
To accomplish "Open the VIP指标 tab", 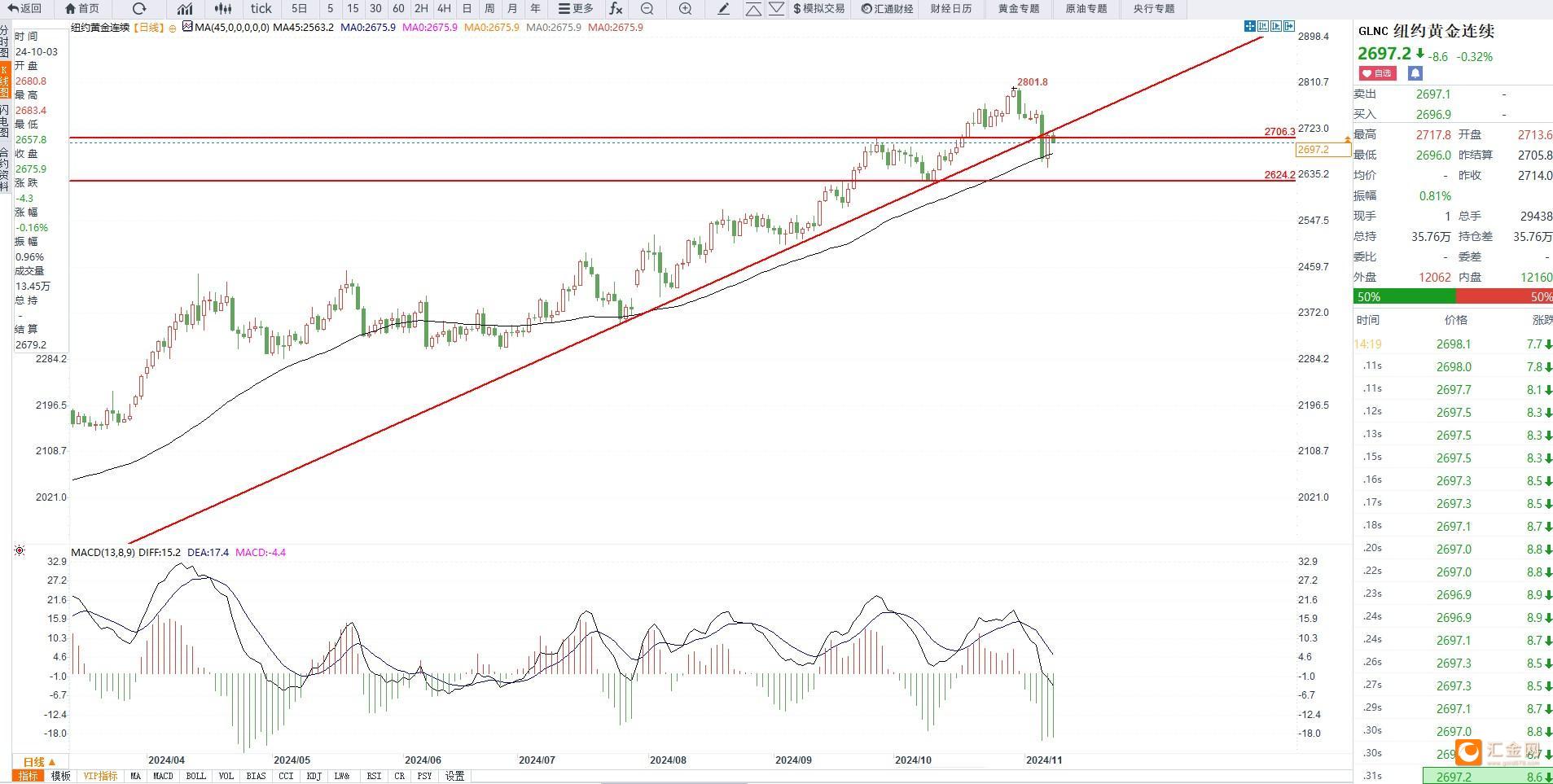I will tap(100, 777).
